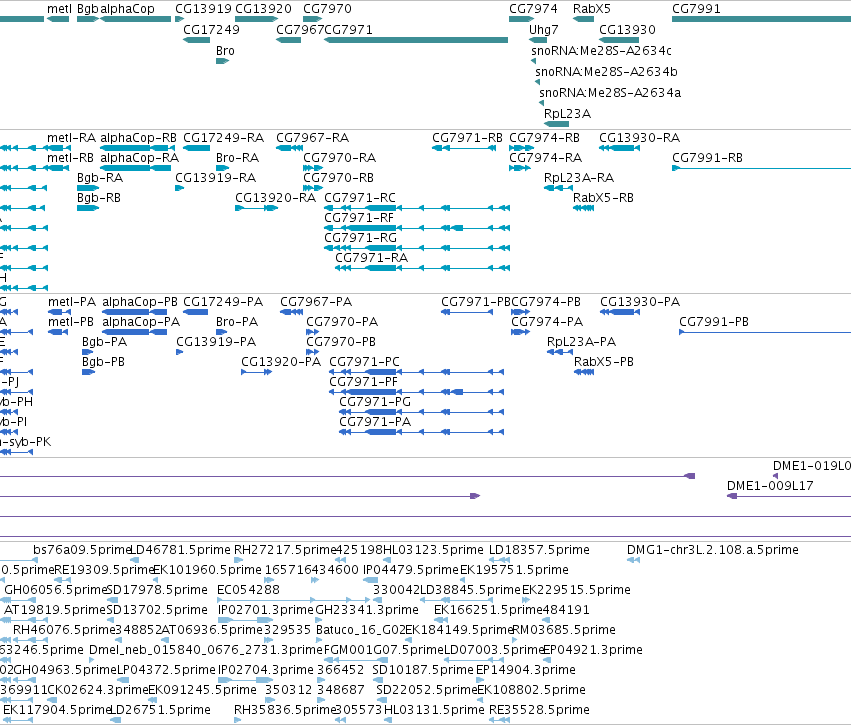
Task: Select transcript RabX5-RB
Action: pyautogui.click(x=583, y=208)
